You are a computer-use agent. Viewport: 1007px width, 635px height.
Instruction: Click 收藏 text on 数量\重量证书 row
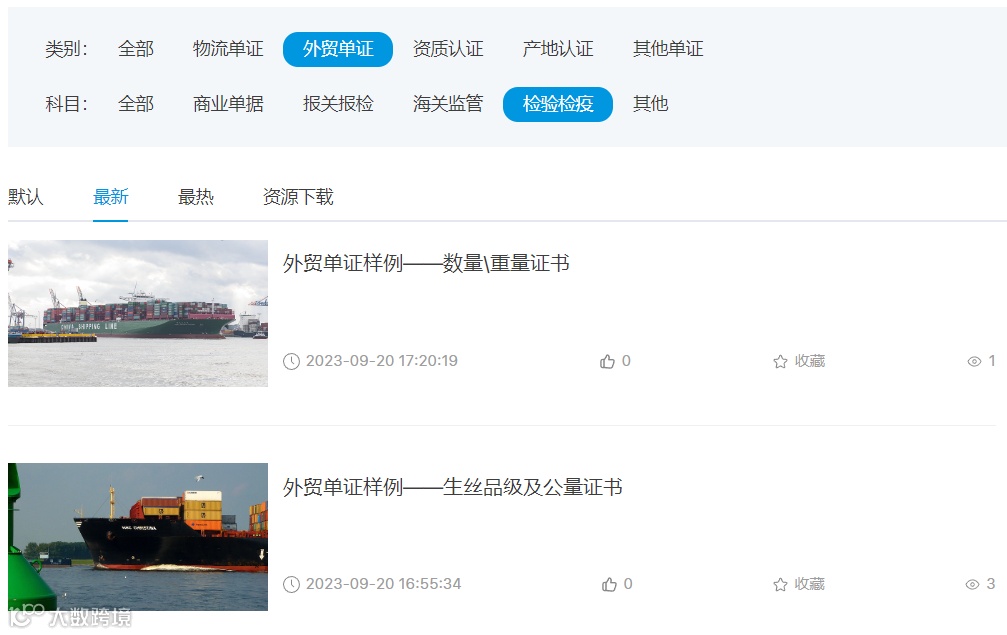click(x=809, y=361)
